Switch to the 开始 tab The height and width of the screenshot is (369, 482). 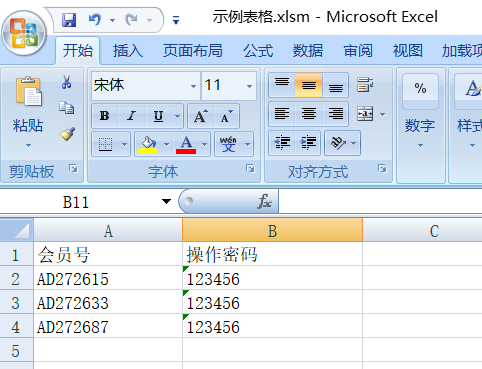[x=78, y=51]
